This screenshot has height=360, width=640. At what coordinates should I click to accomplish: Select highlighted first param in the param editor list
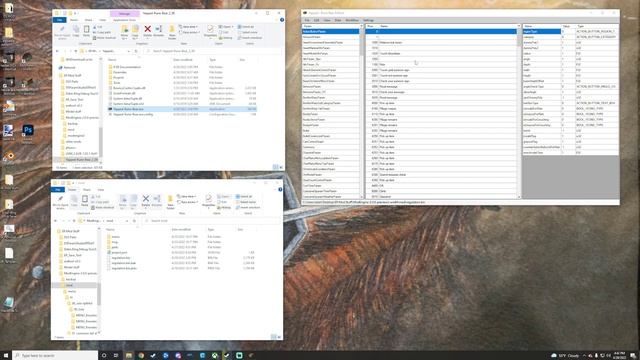[331, 31]
